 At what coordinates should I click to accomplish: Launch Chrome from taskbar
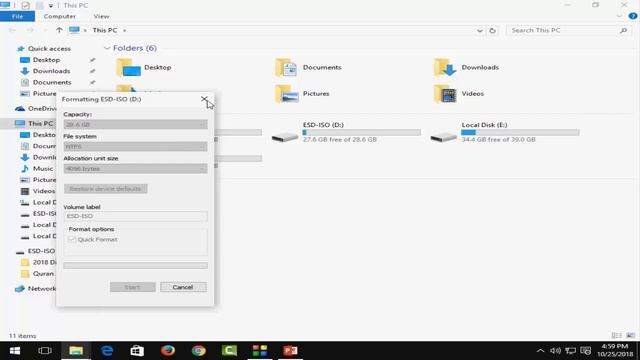[x=199, y=351]
